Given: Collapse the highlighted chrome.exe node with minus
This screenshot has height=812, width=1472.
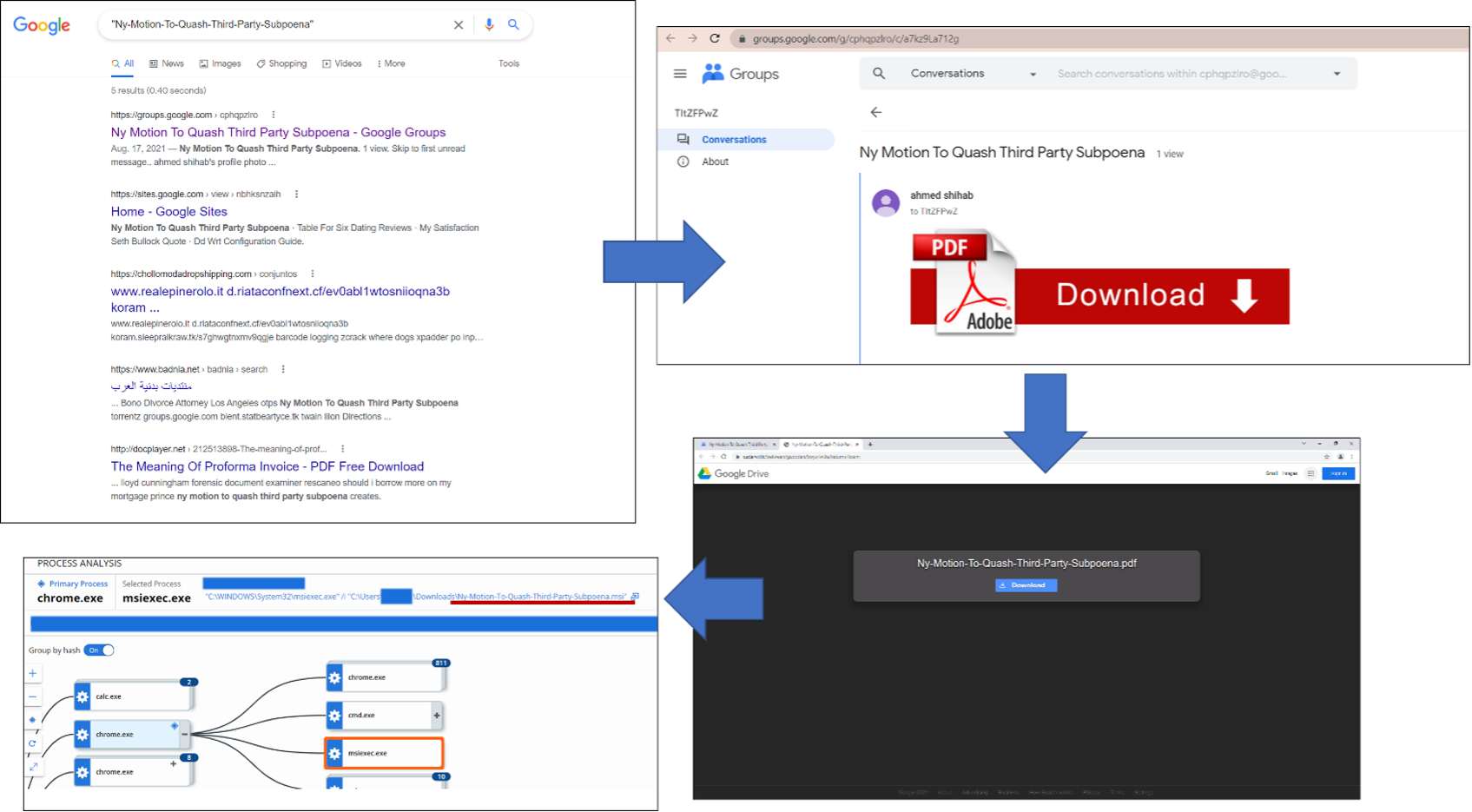Looking at the screenshot, I should point(184,735).
